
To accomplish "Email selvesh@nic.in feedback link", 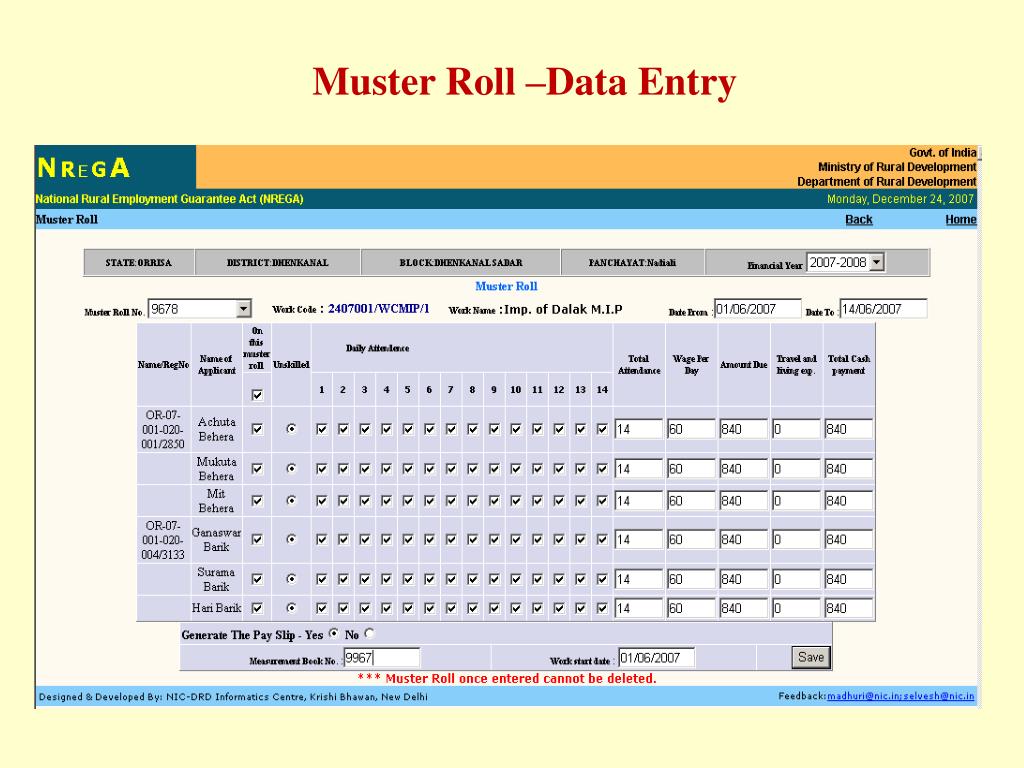I will point(938,696).
